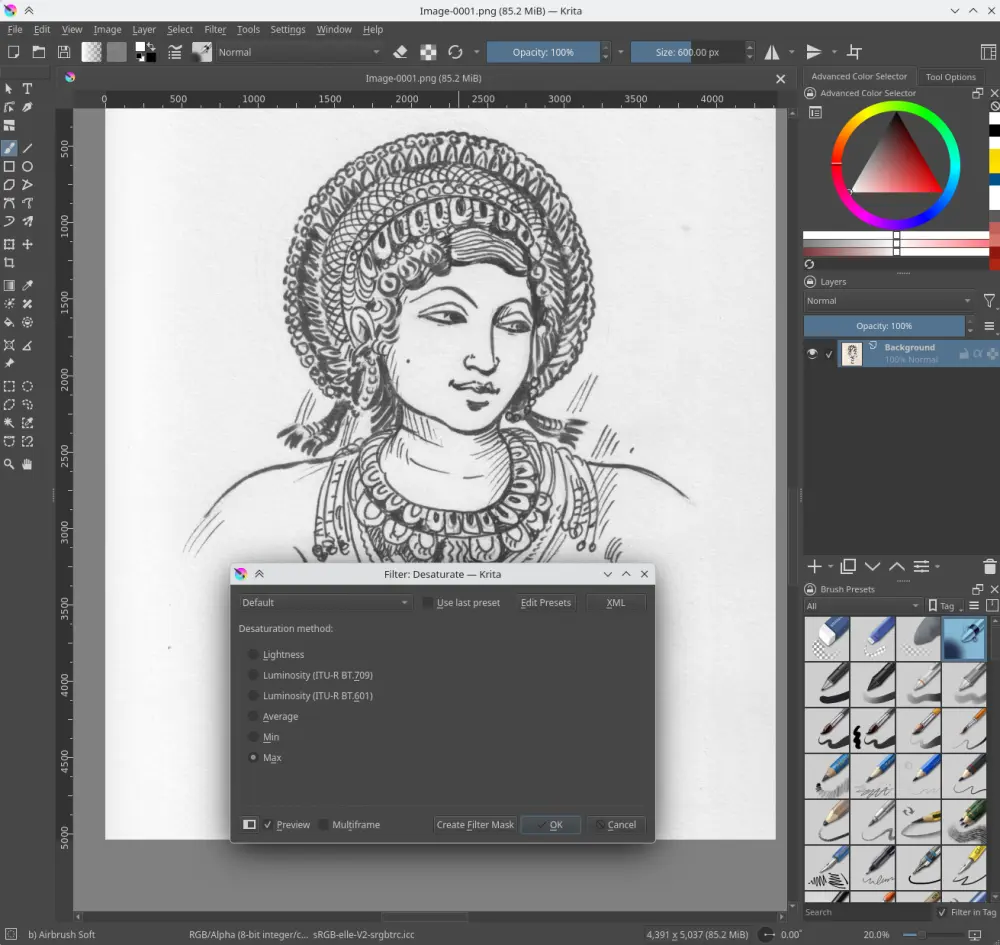
Task: Adjust the brush Size slider
Action: tap(688, 52)
